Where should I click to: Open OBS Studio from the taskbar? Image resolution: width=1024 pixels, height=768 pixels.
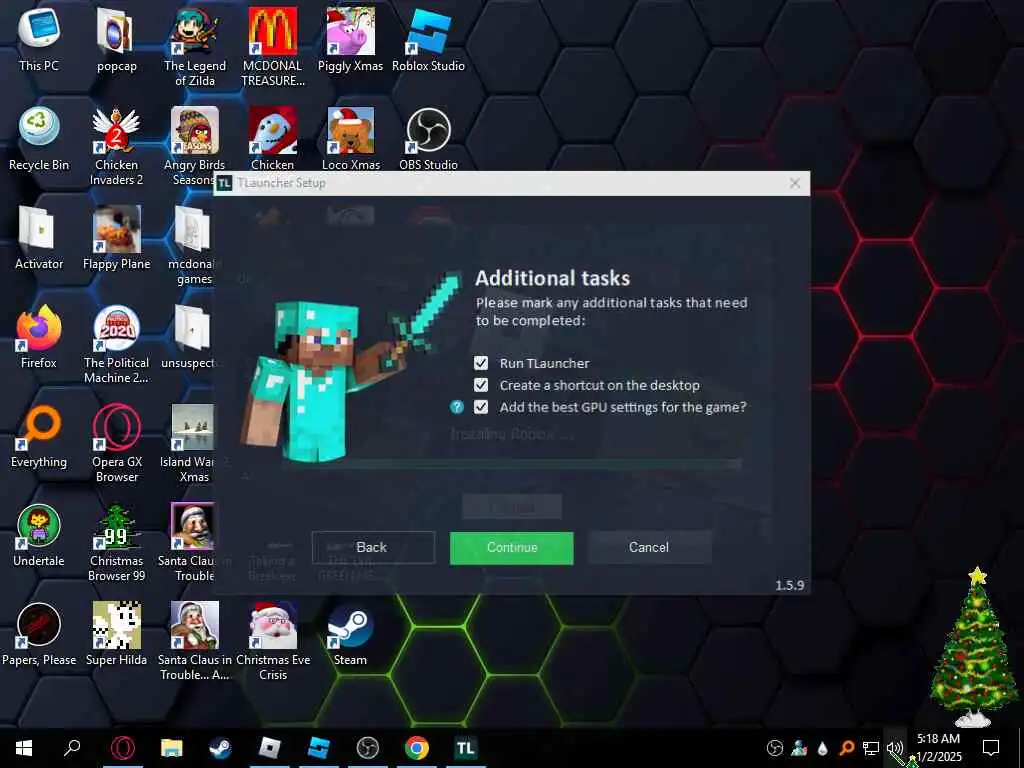pyautogui.click(x=368, y=748)
